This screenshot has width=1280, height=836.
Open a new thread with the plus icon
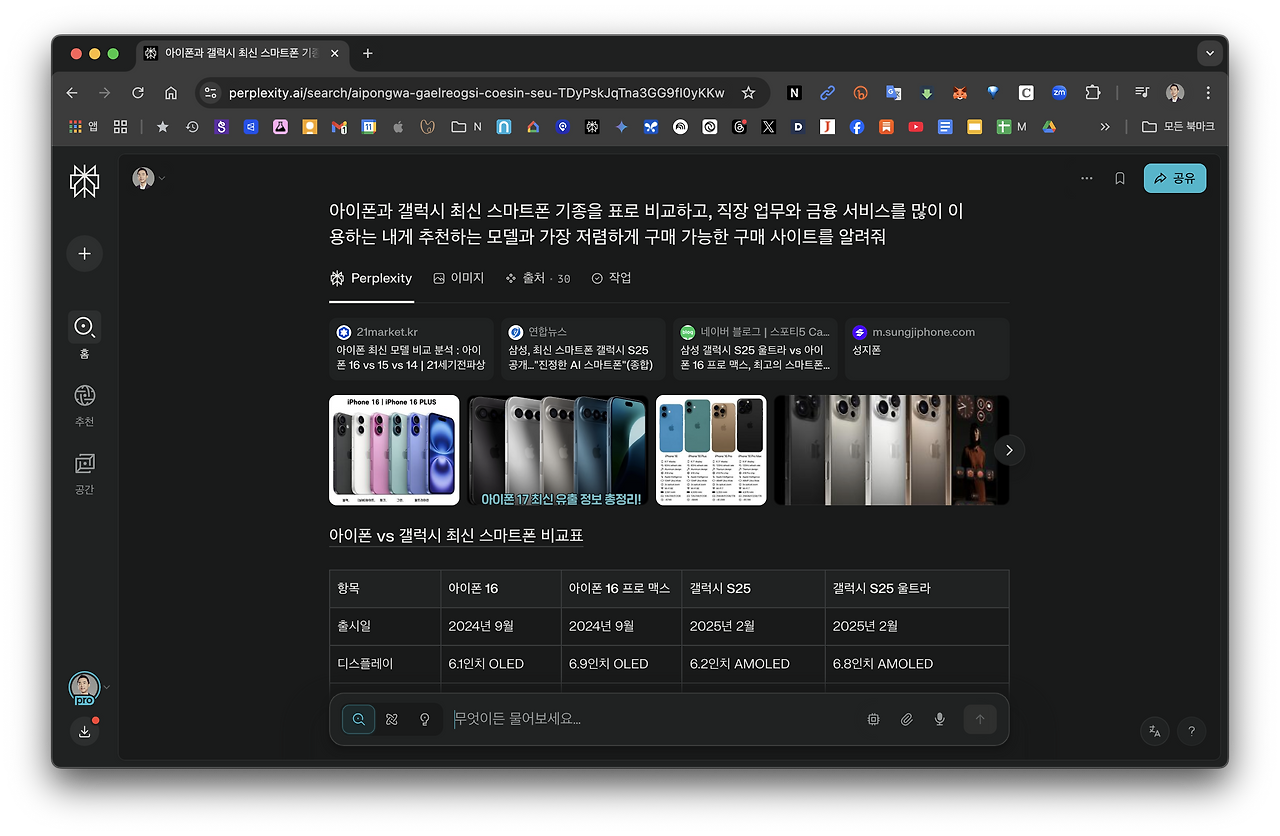[x=84, y=253]
